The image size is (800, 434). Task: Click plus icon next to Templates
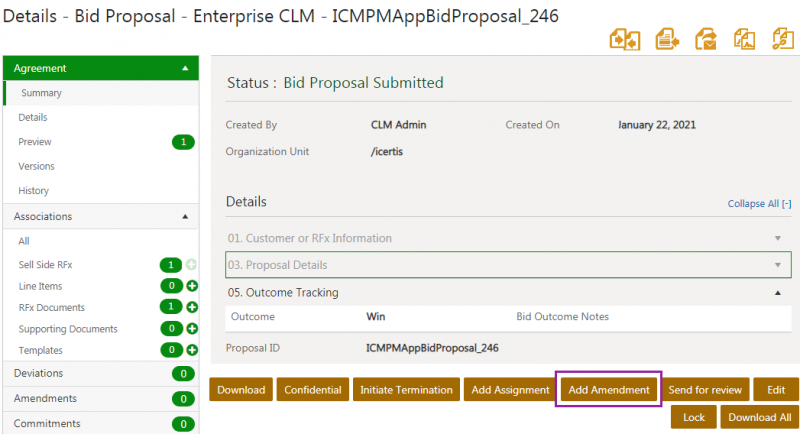click(x=192, y=350)
